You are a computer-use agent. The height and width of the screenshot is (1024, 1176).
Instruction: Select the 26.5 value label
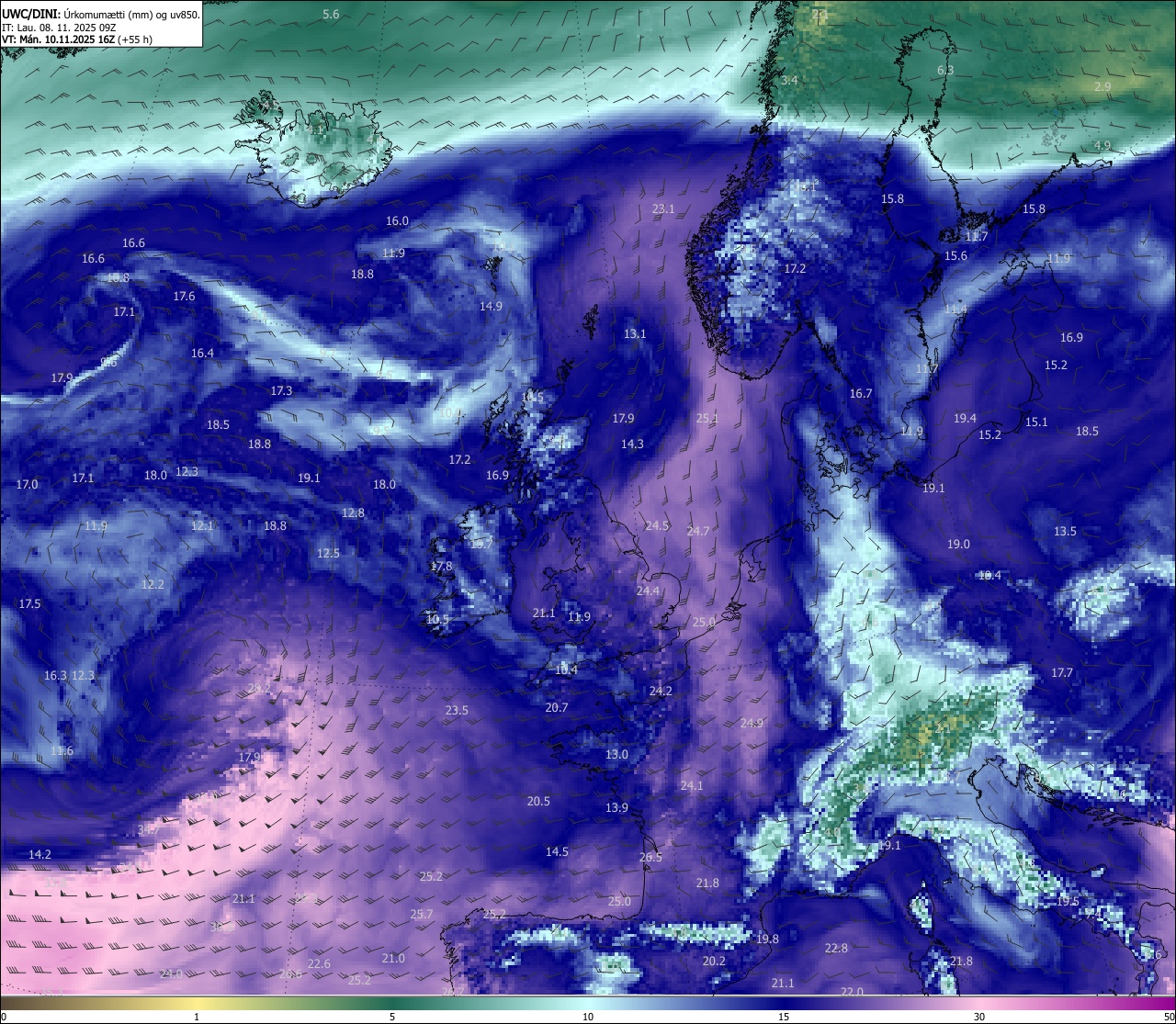pyautogui.click(x=650, y=858)
